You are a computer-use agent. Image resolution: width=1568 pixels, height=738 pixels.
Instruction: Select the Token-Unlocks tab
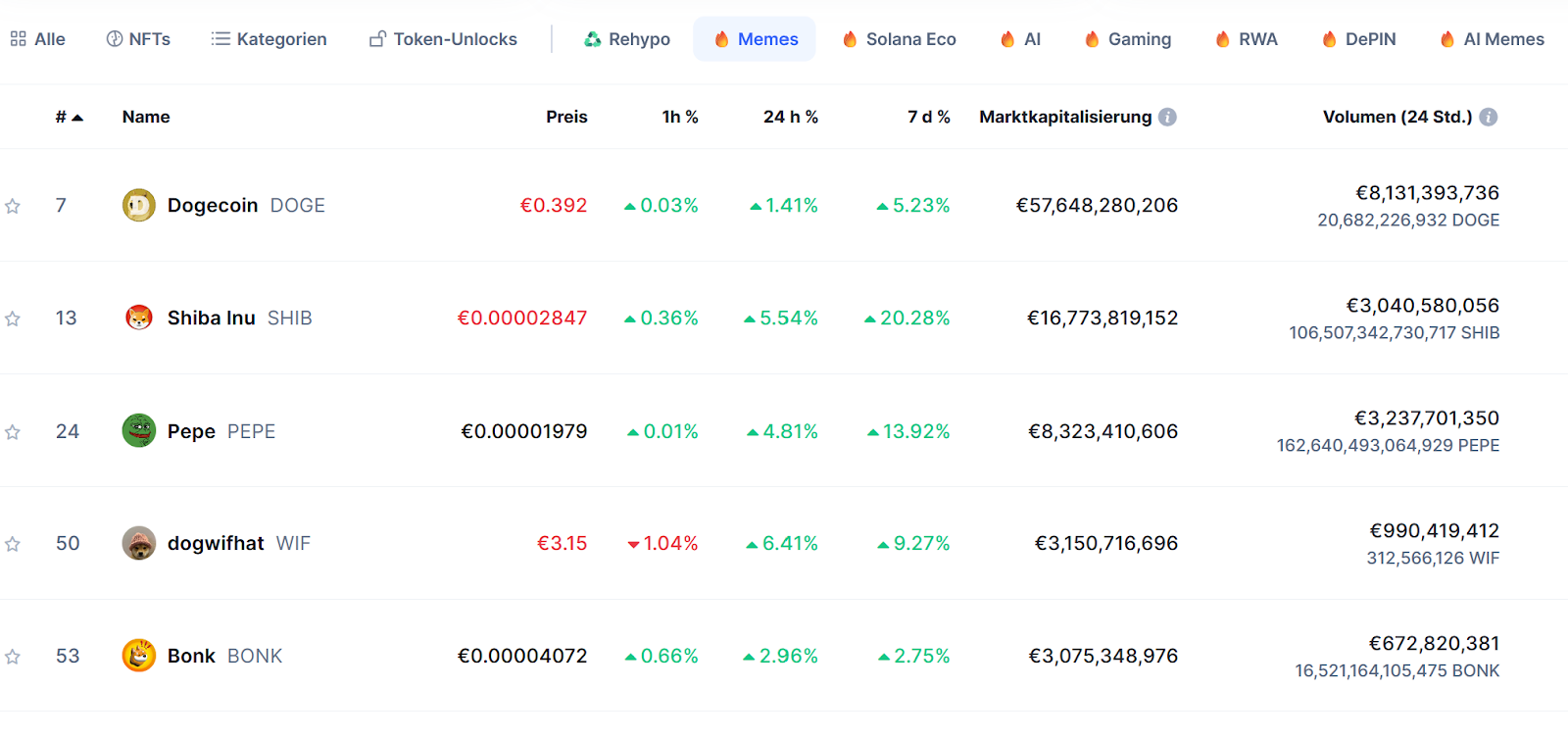(x=443, y=39)
